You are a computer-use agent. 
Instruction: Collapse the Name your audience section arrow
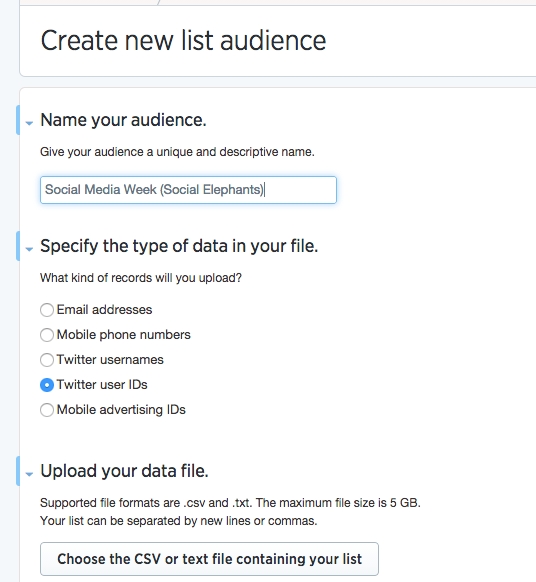point(29,123)
